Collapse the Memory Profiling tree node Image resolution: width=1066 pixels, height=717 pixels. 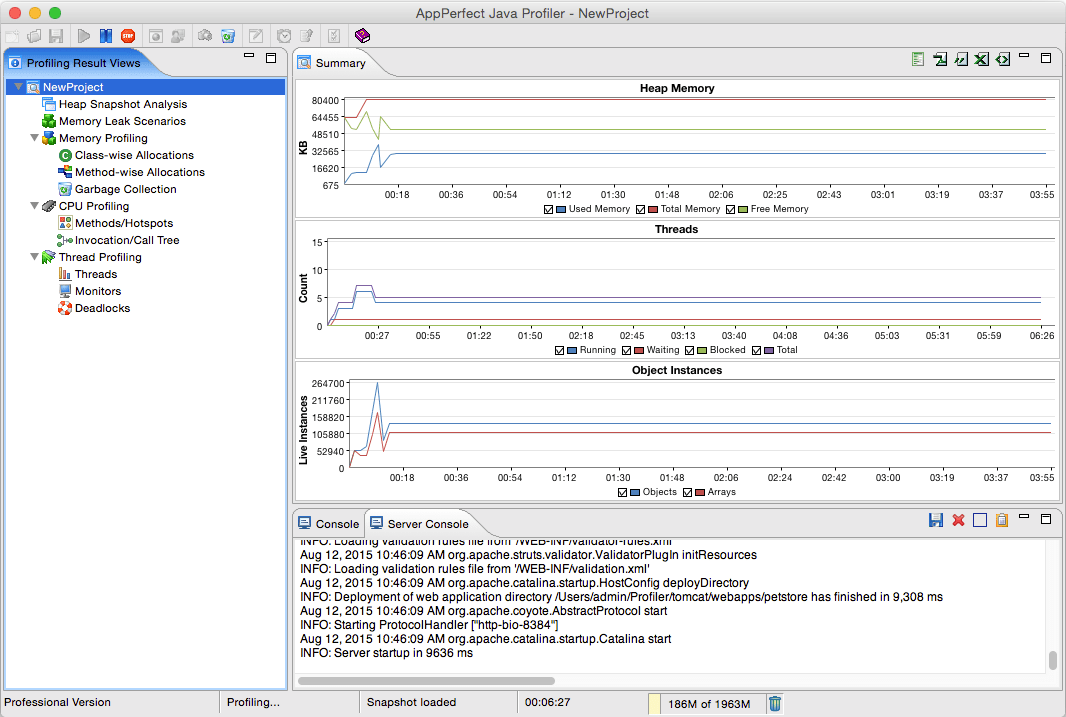[34, 138]
